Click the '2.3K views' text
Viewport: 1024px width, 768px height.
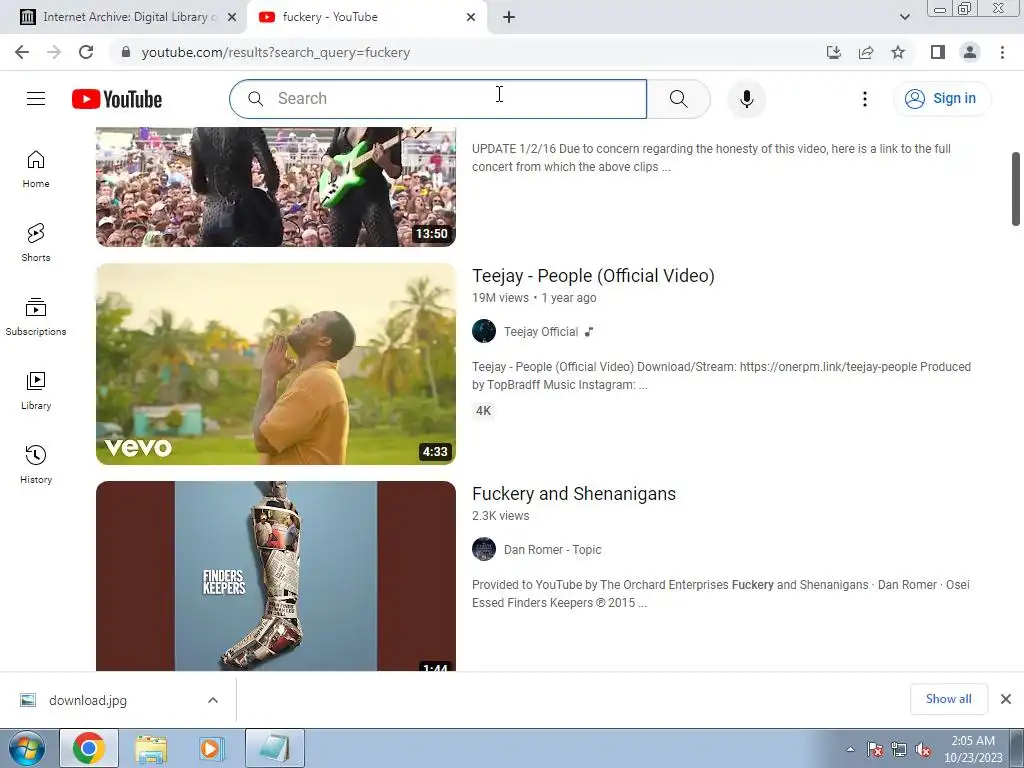click(x=500, y=516)
